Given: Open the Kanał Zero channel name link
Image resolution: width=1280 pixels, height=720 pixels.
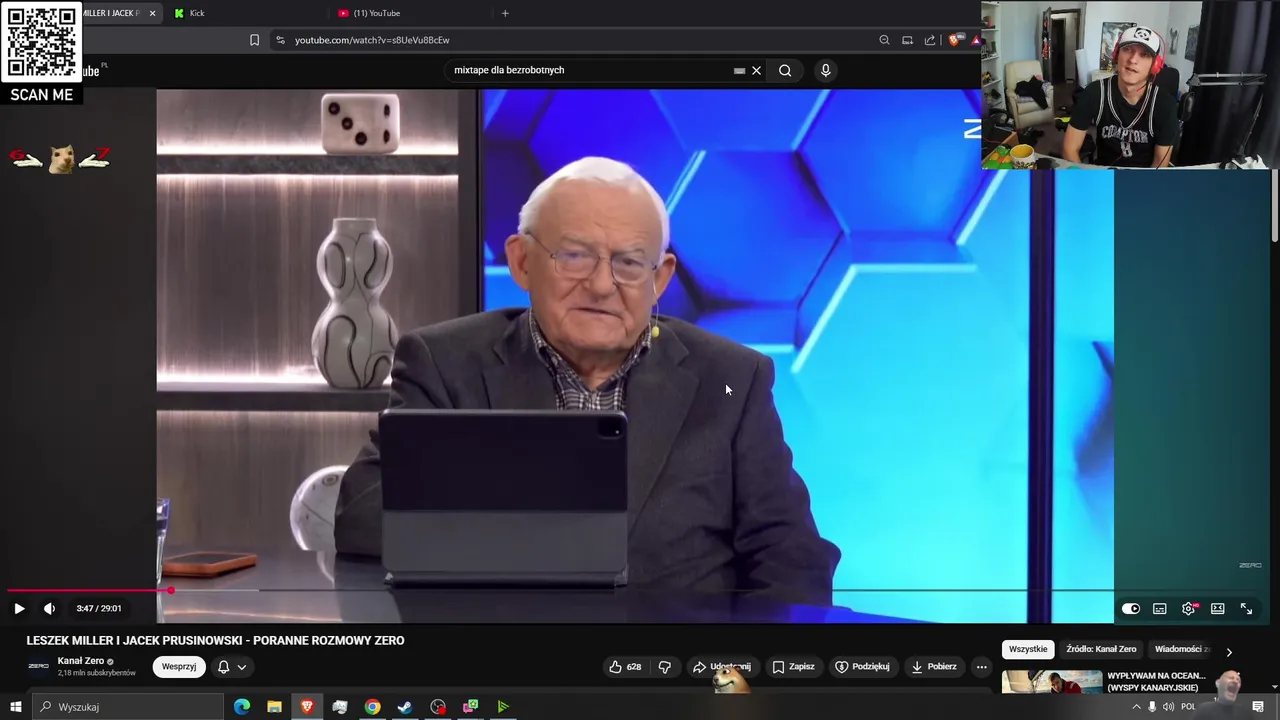Looking at the screenshot, I should point(81,661).
